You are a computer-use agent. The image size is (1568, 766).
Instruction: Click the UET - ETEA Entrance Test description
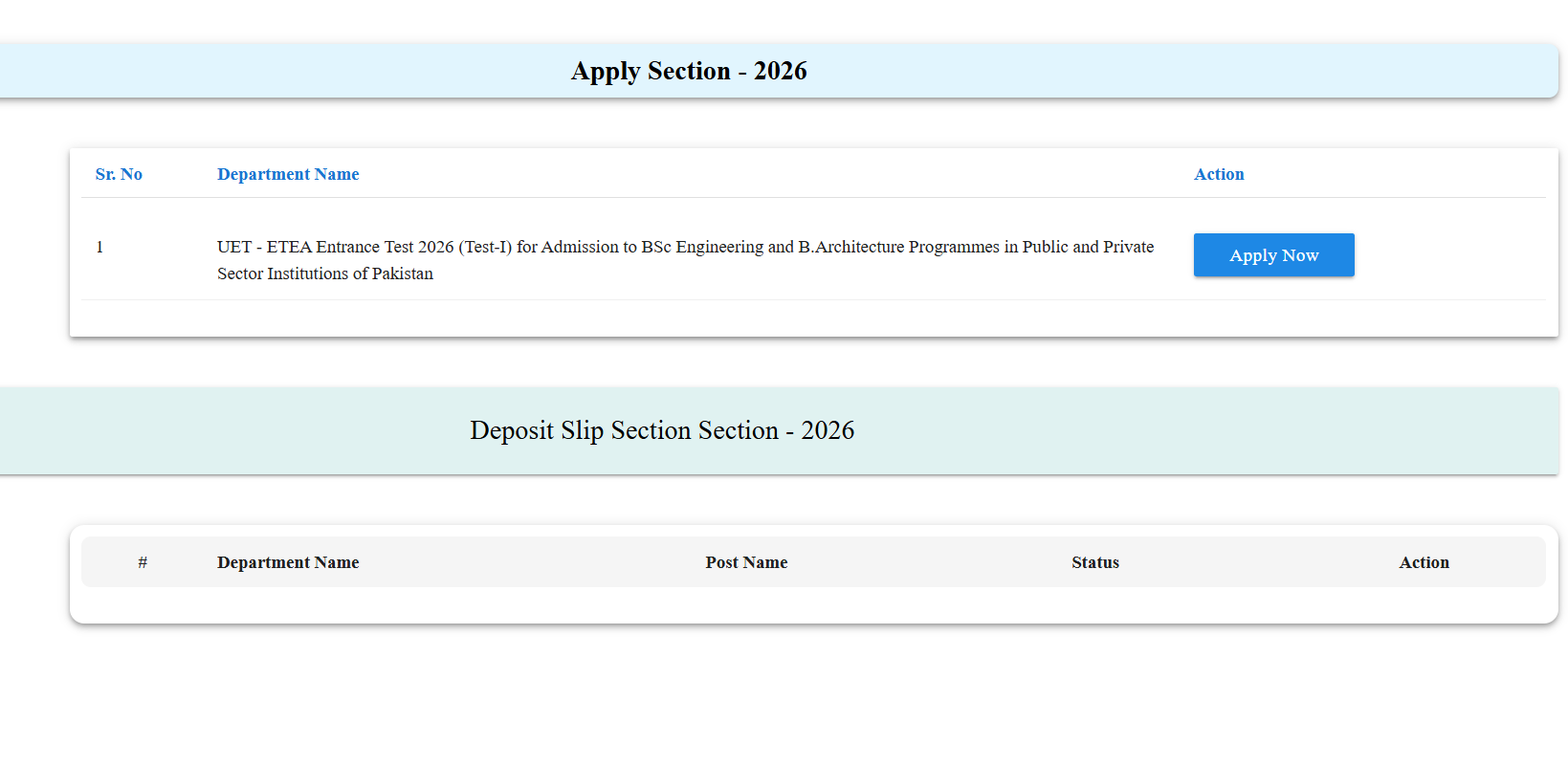pos(685,260)
